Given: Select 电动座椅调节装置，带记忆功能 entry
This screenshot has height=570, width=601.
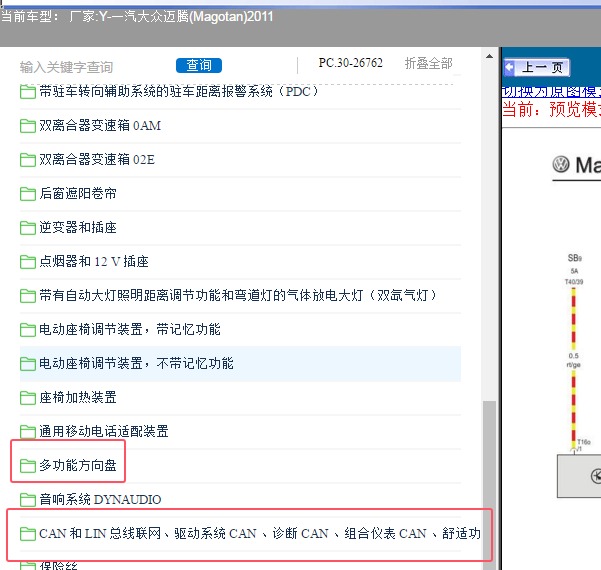Looking at the screenshot, I should (130, 330).
